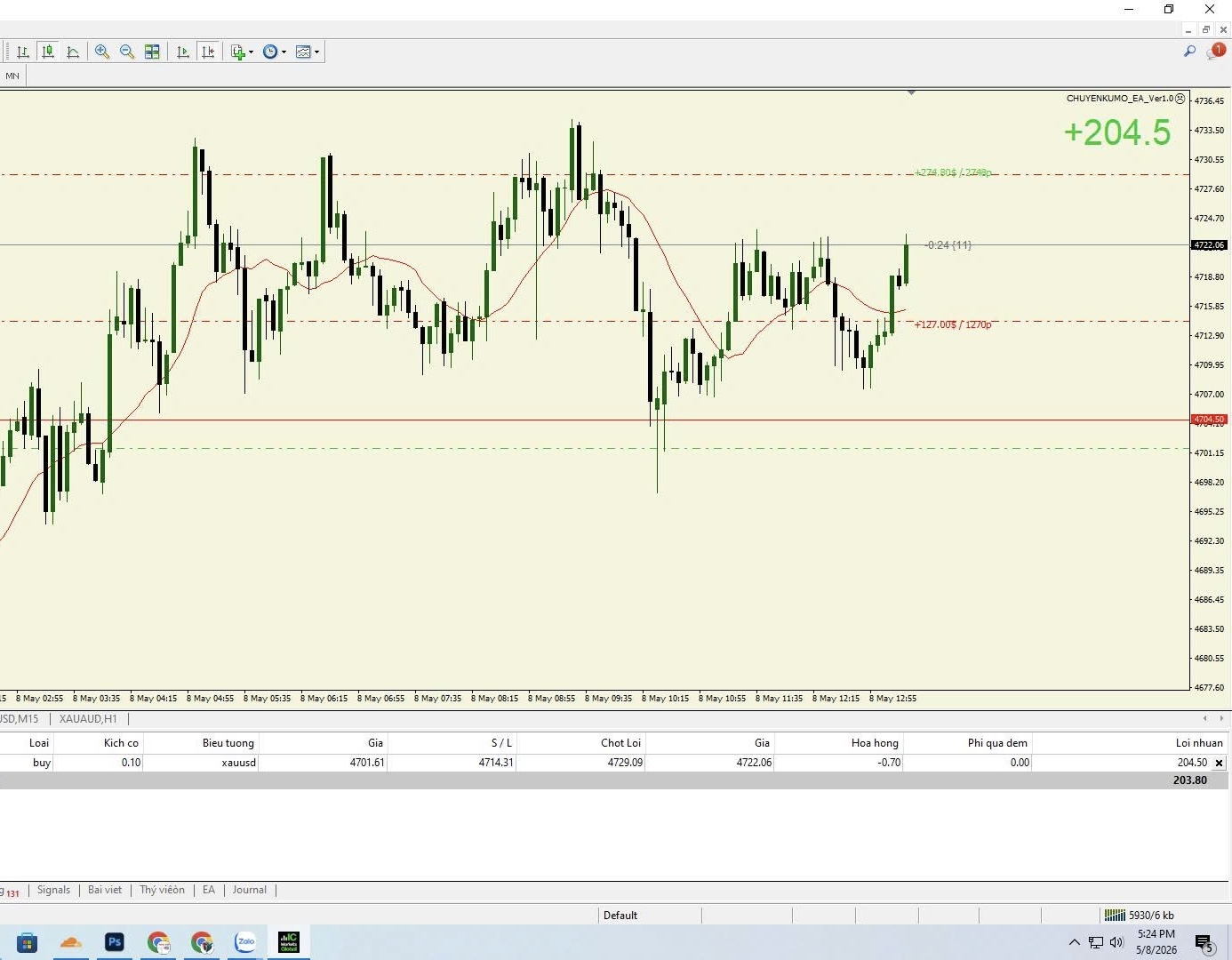This screenshot has height=960, width=1232.
Task: Open the volume control in the system tray
Action: point(1116,942)
